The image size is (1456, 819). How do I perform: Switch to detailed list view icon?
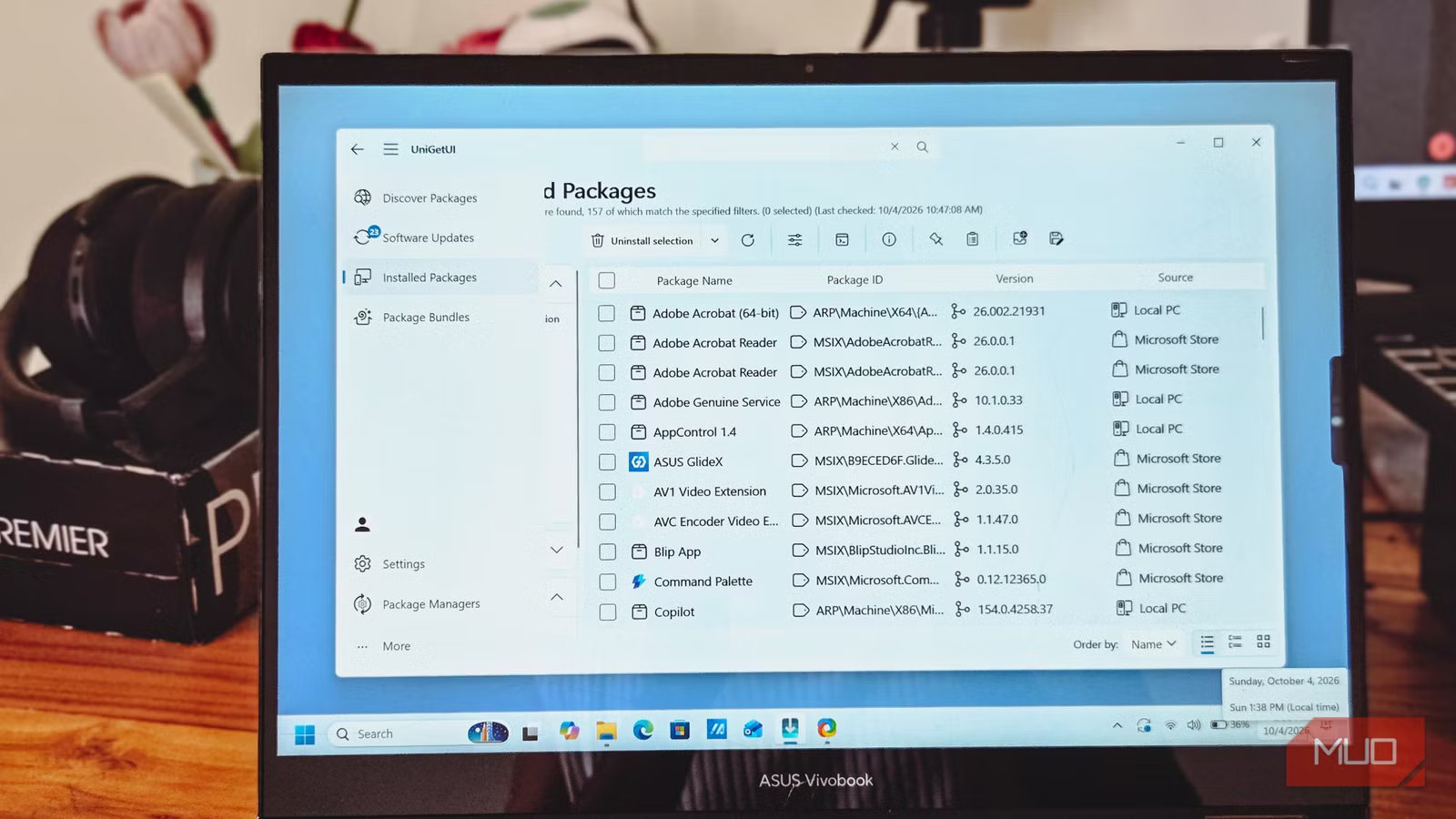1236,642
